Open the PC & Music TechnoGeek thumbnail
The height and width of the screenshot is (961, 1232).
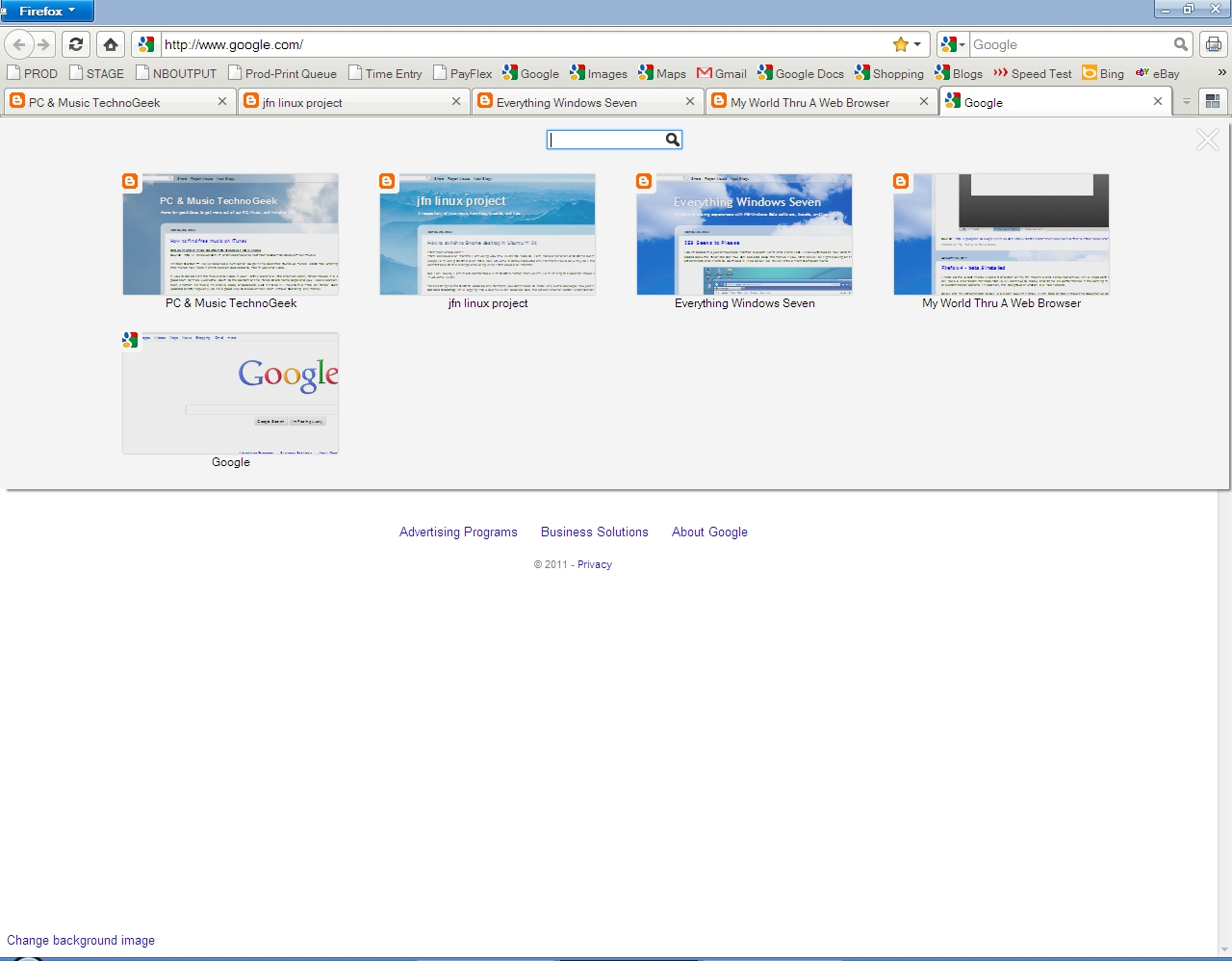[231, 234]
